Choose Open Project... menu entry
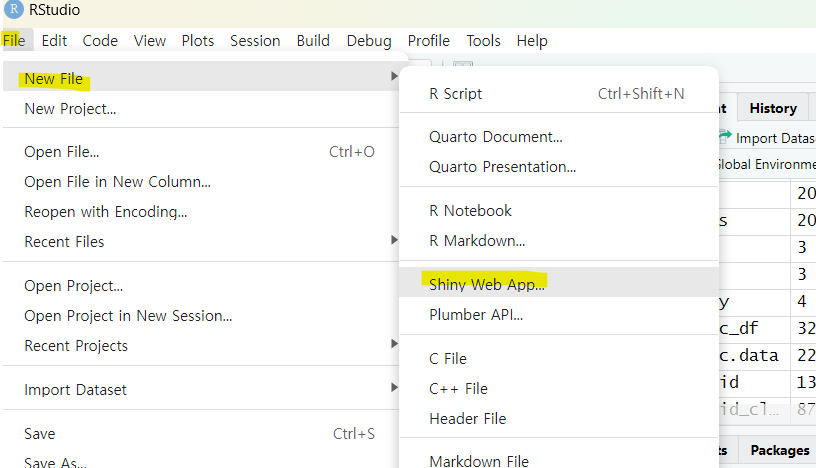Viewport: 816px width, 468px height. click(x=200, y=286)
